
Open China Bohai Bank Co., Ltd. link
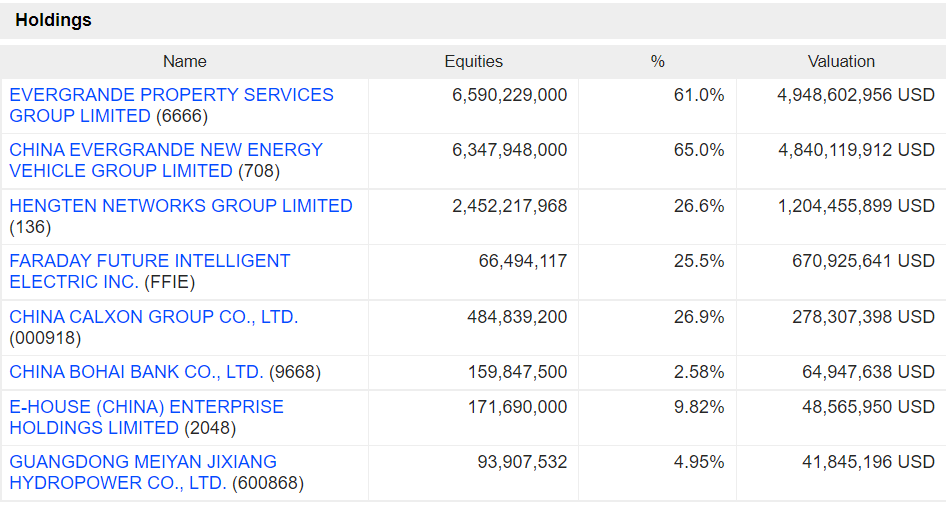136,372
